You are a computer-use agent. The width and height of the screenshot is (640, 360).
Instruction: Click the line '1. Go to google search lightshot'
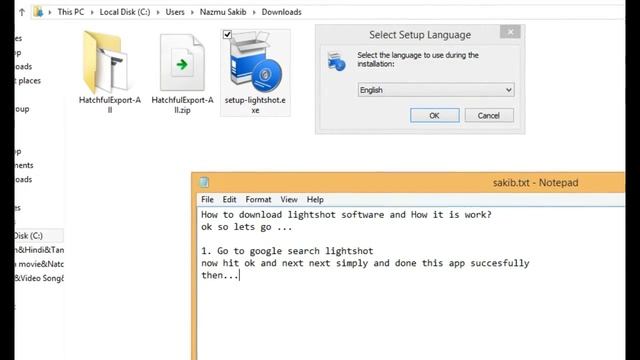click(x=287, y=251)
